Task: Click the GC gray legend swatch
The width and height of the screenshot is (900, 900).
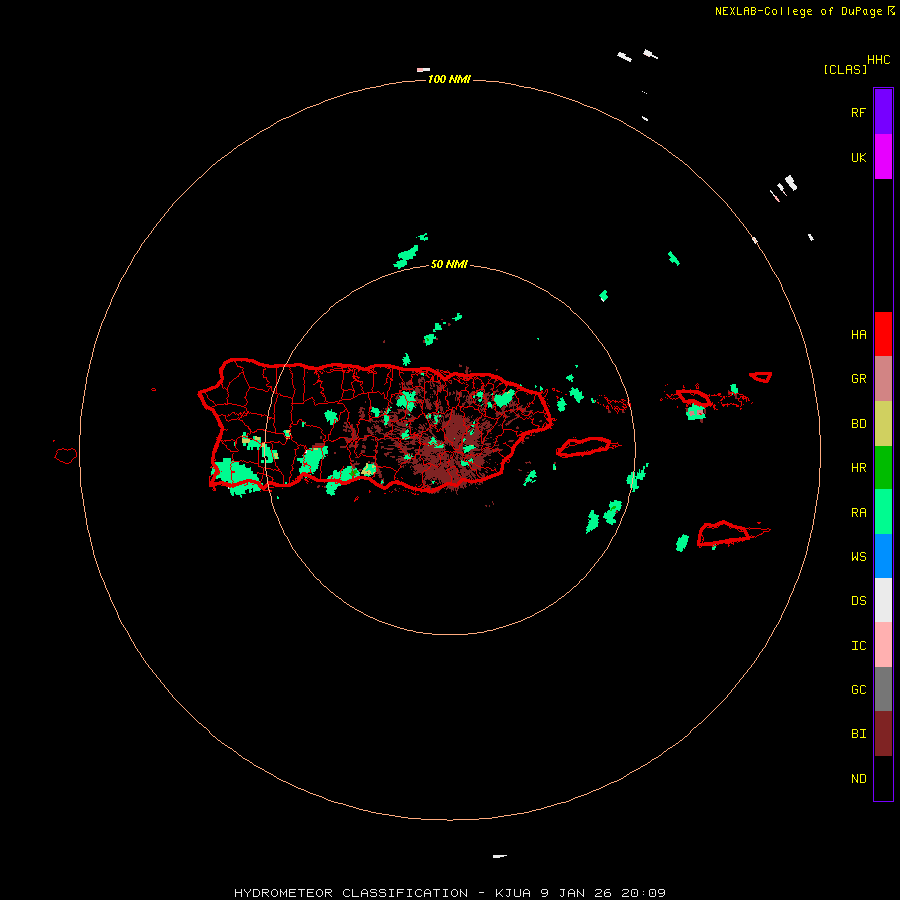Action: pyautogui.click(x=883, y=689)
